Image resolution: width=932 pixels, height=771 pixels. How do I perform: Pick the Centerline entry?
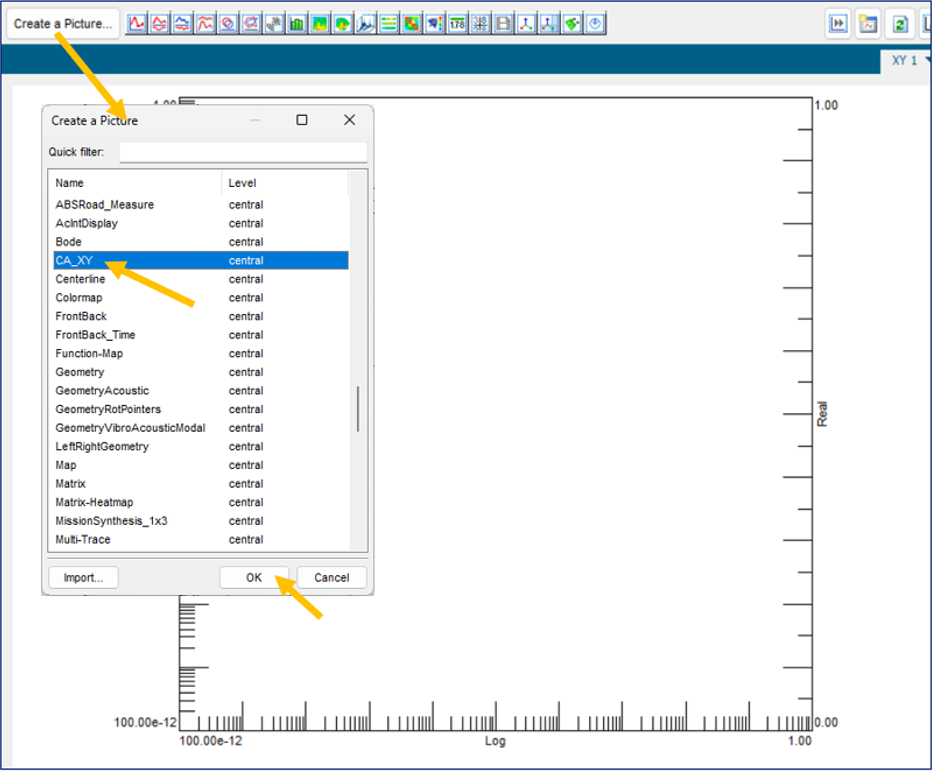[x=201, y=279]
